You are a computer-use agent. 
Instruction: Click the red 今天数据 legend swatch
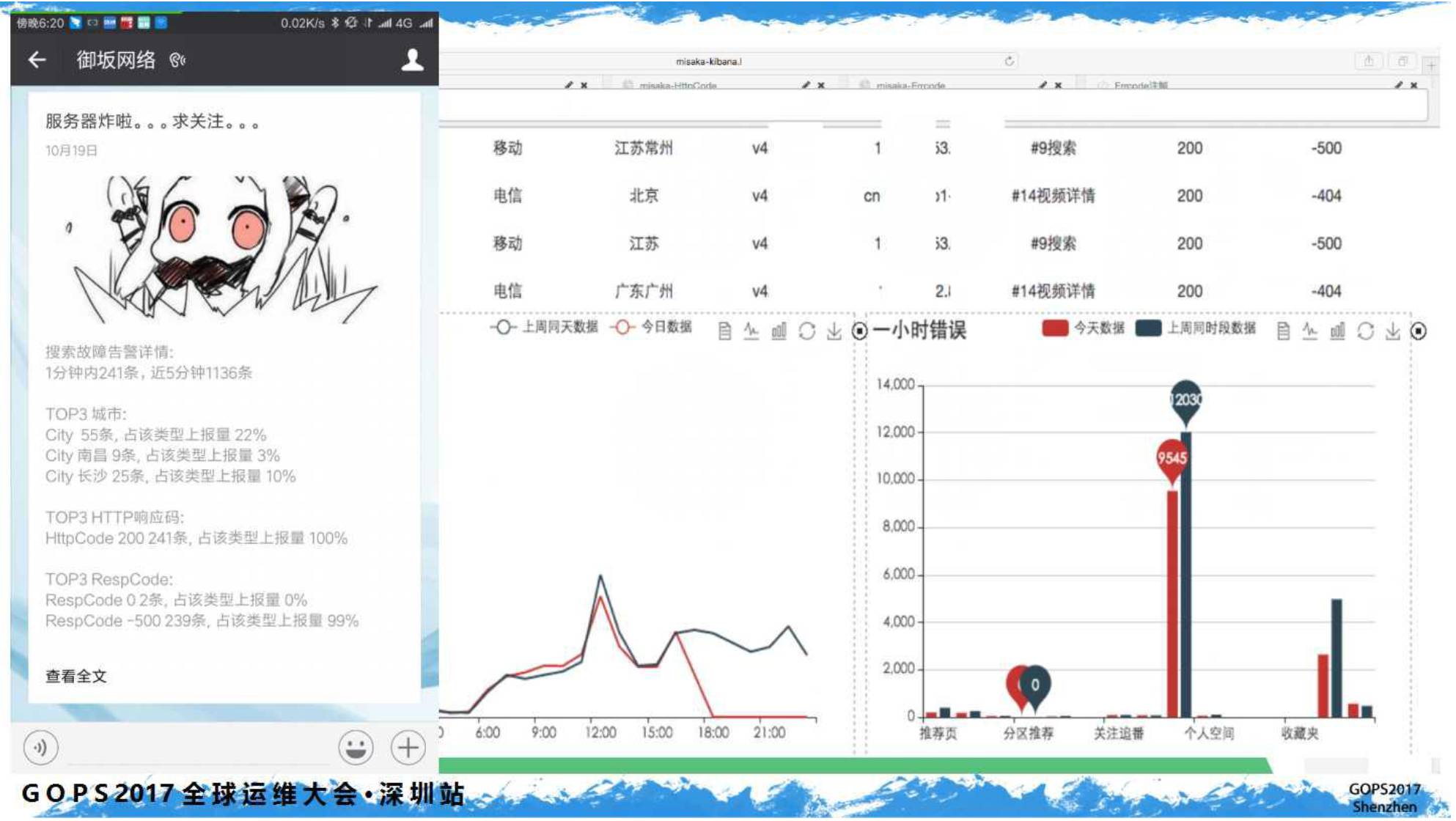(x=1054, y=328)
